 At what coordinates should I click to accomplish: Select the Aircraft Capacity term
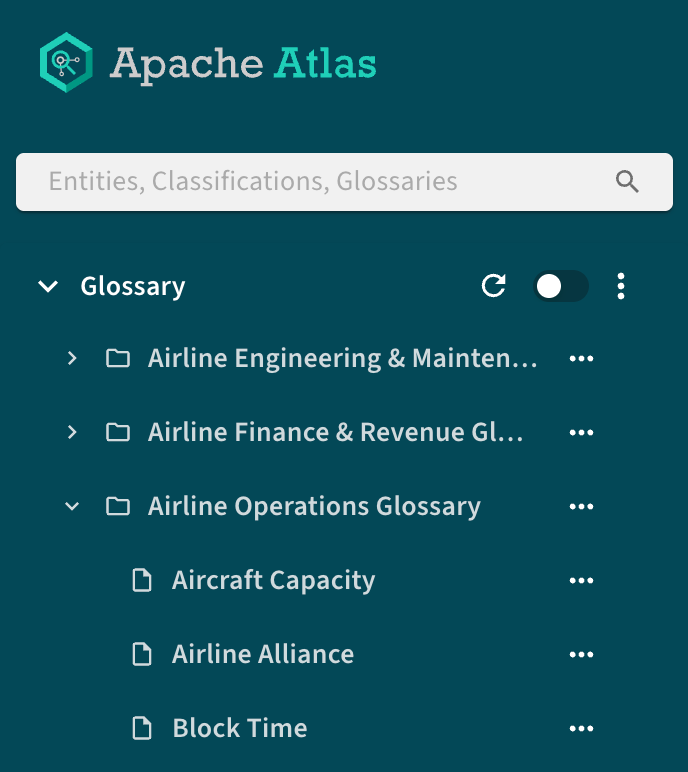pos(273,580)
